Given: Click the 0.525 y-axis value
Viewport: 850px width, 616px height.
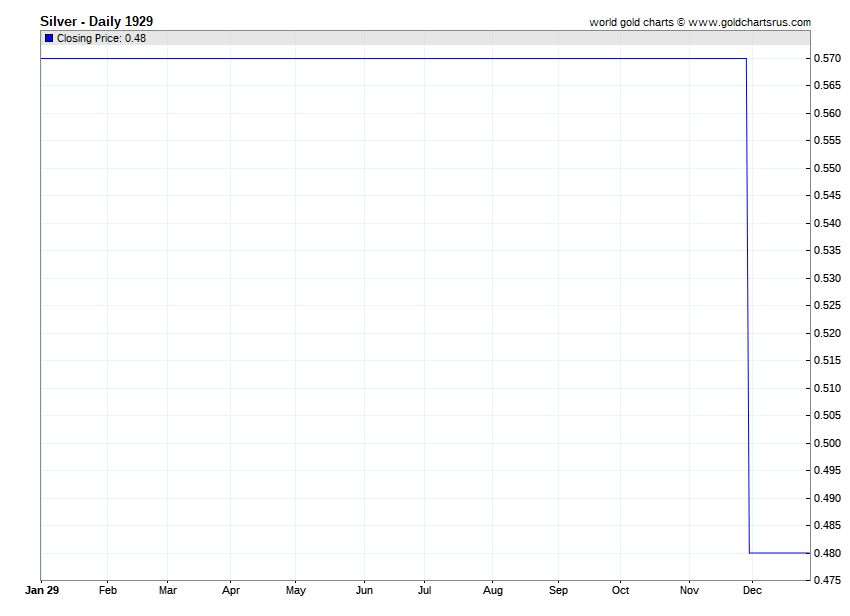Looking at the screenshot, I should coord(827,305).
